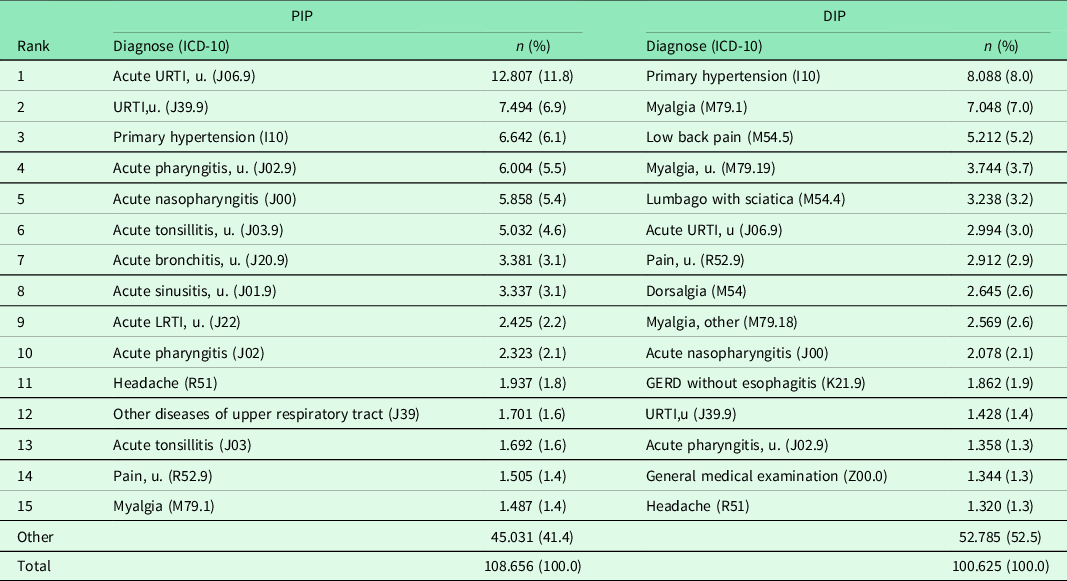Select the DIP Diagnose (ICD-10) header
Image resolution: width=1067 pixels, height=581 pixels.
[x=704, y=46]
